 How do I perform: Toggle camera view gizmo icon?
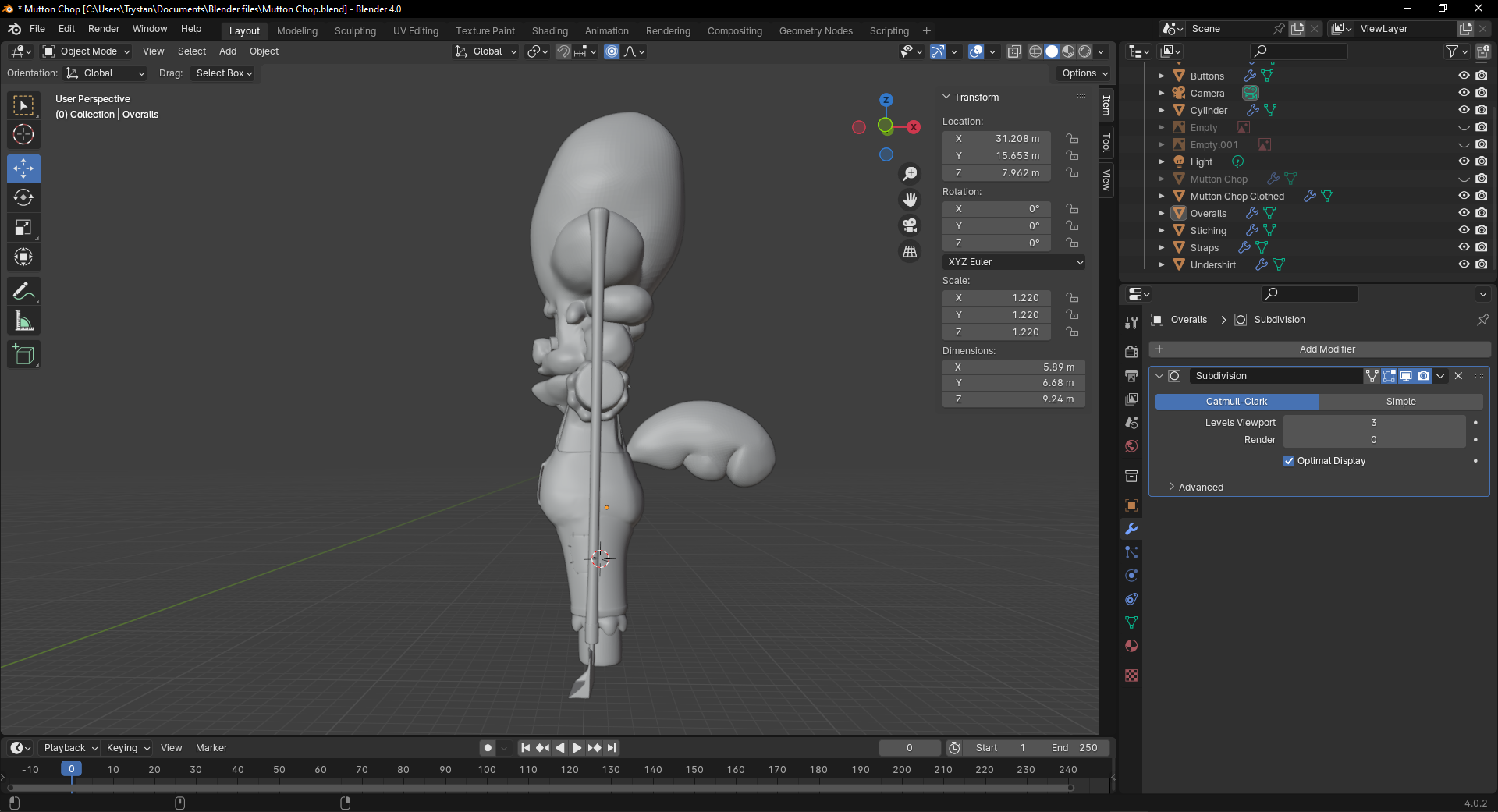[910, 226]
